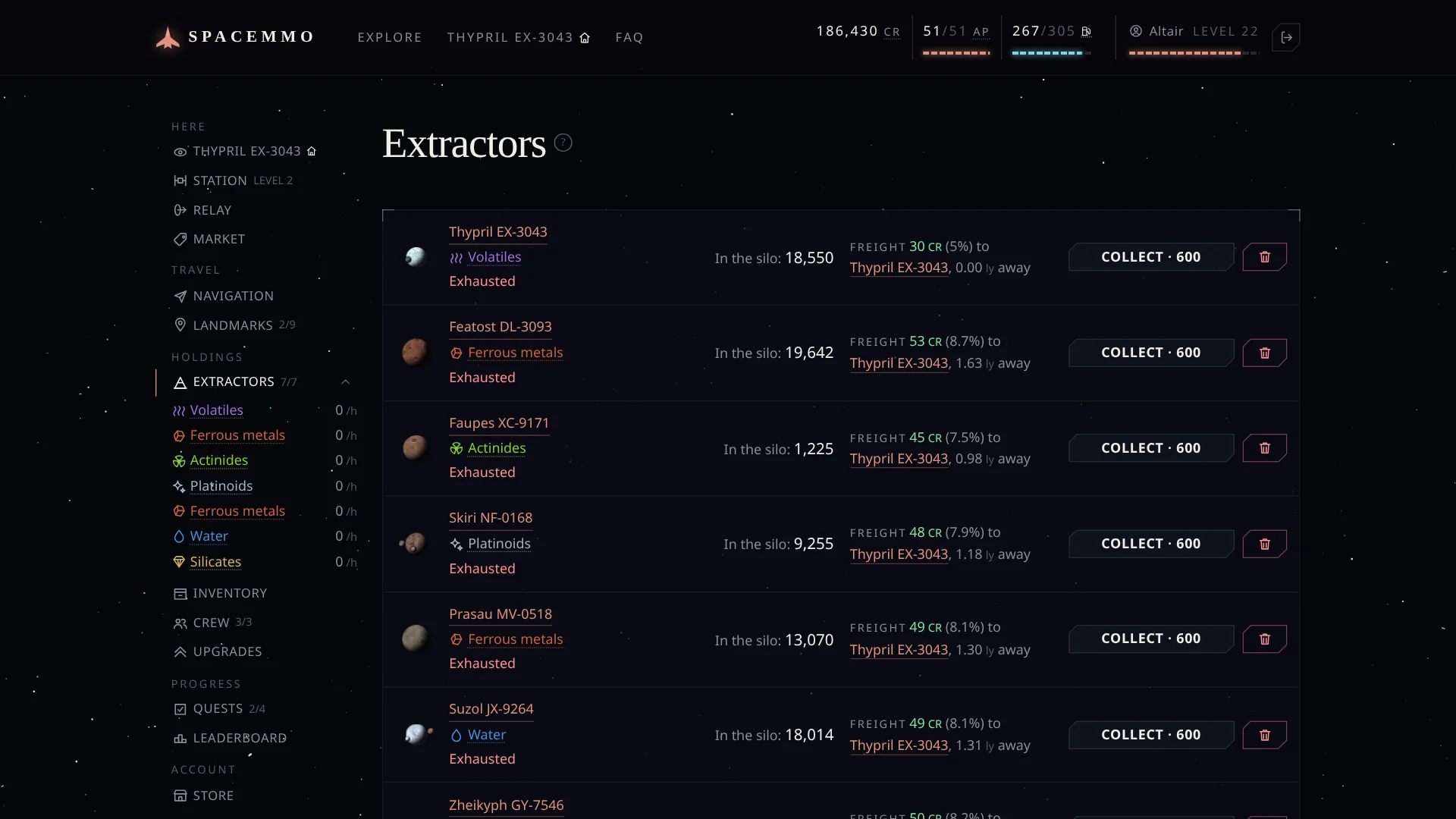The image size is (1456, 819).
Task: Open Navigation in the Travel section
Action: click(x=224, y=296)
